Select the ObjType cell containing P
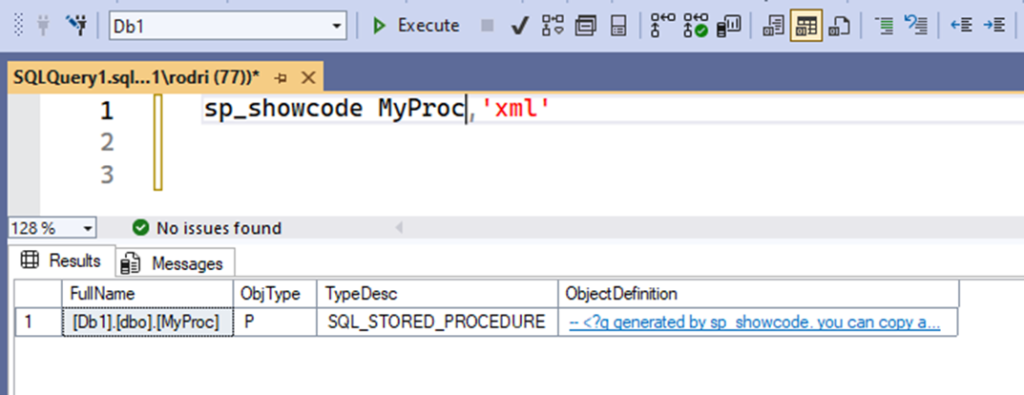1024x395 pixels. click(275, 322)
